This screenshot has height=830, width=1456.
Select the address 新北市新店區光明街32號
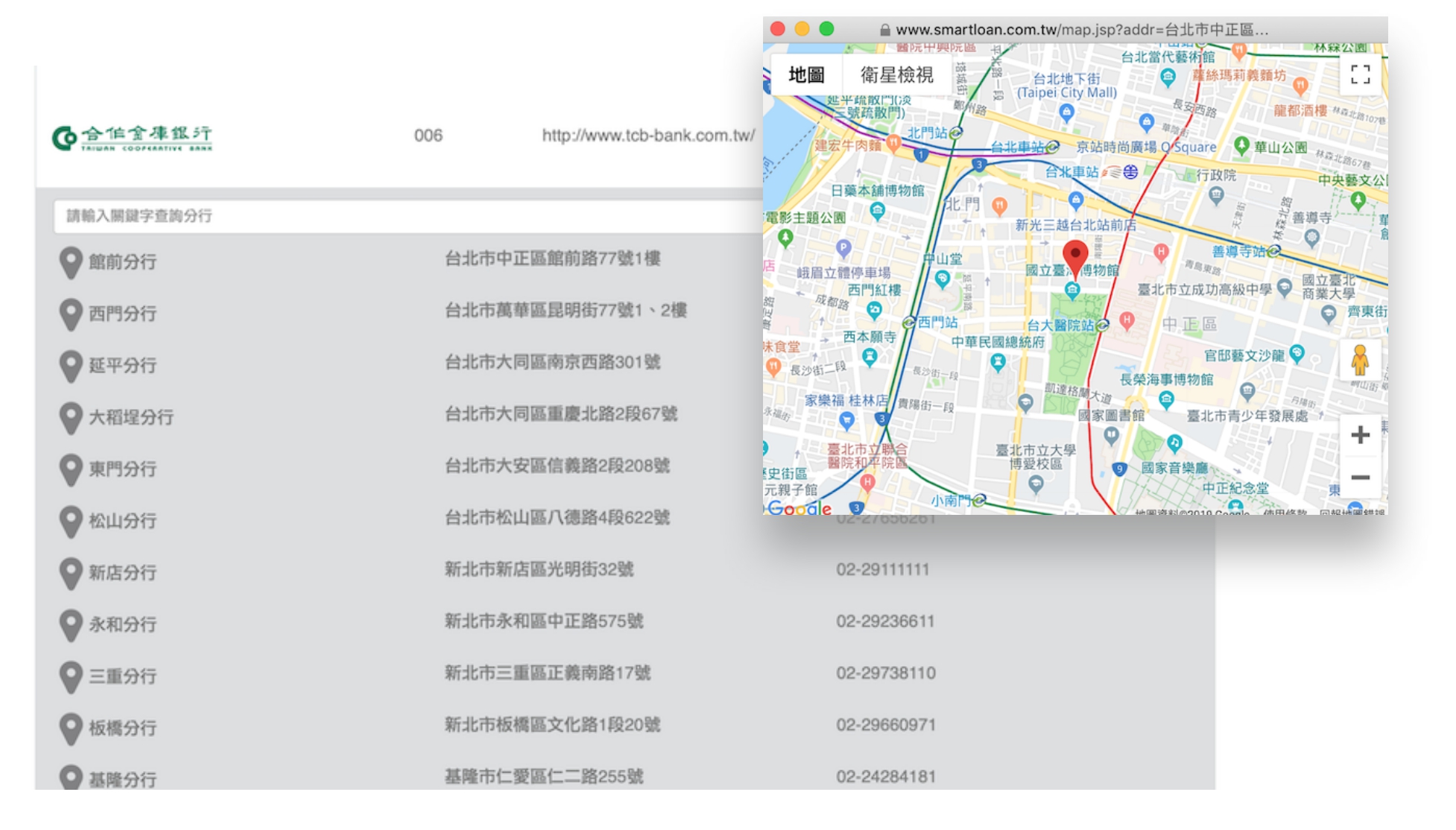[x=539, y=569]
